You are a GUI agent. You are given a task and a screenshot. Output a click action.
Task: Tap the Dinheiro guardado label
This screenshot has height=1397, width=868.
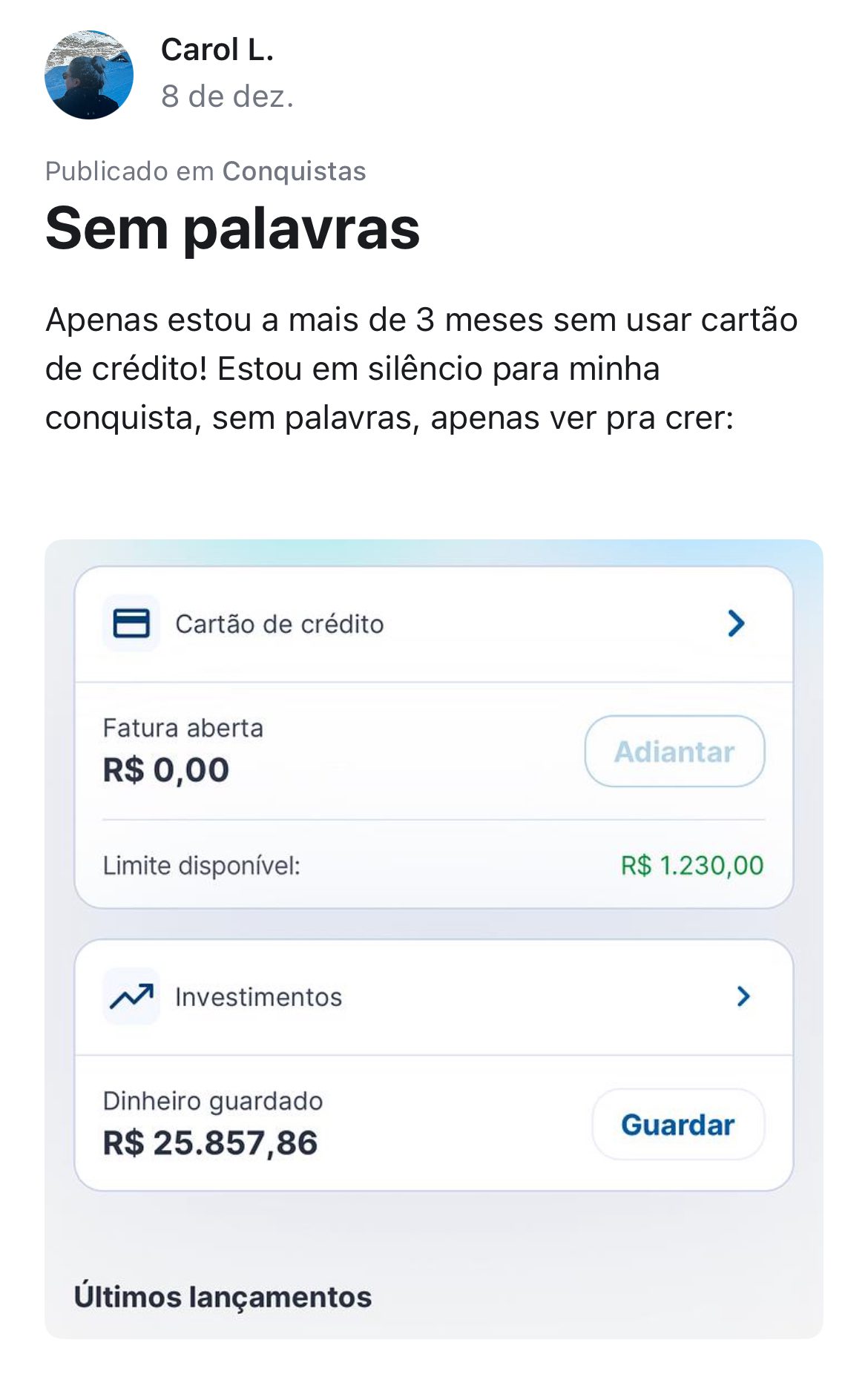coord(213,1101)
